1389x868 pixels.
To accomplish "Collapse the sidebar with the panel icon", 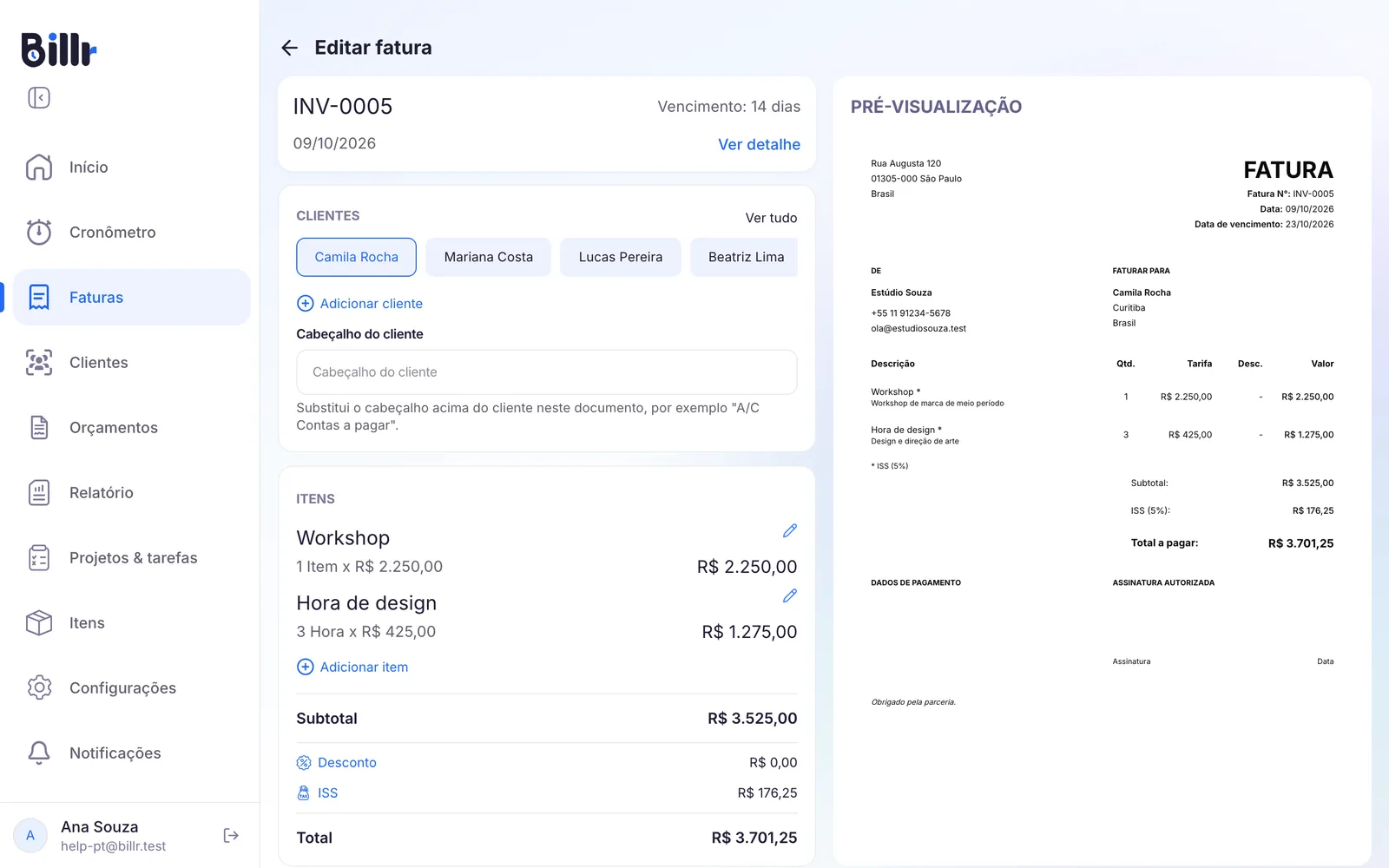I will 39,97.
